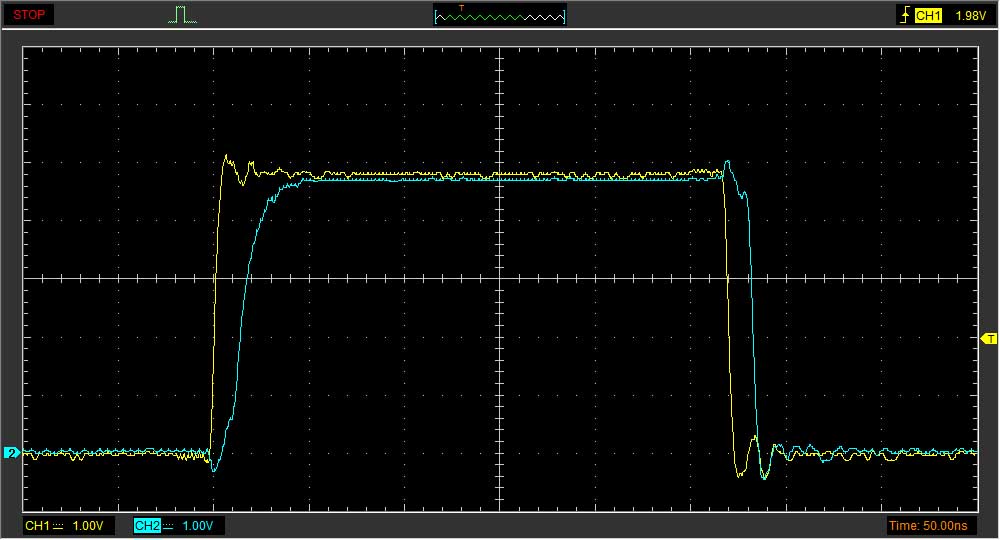This screenshot has width=1000, height=540.
Task: Click the waveform memory overview bar
Action: coord(500,16)
